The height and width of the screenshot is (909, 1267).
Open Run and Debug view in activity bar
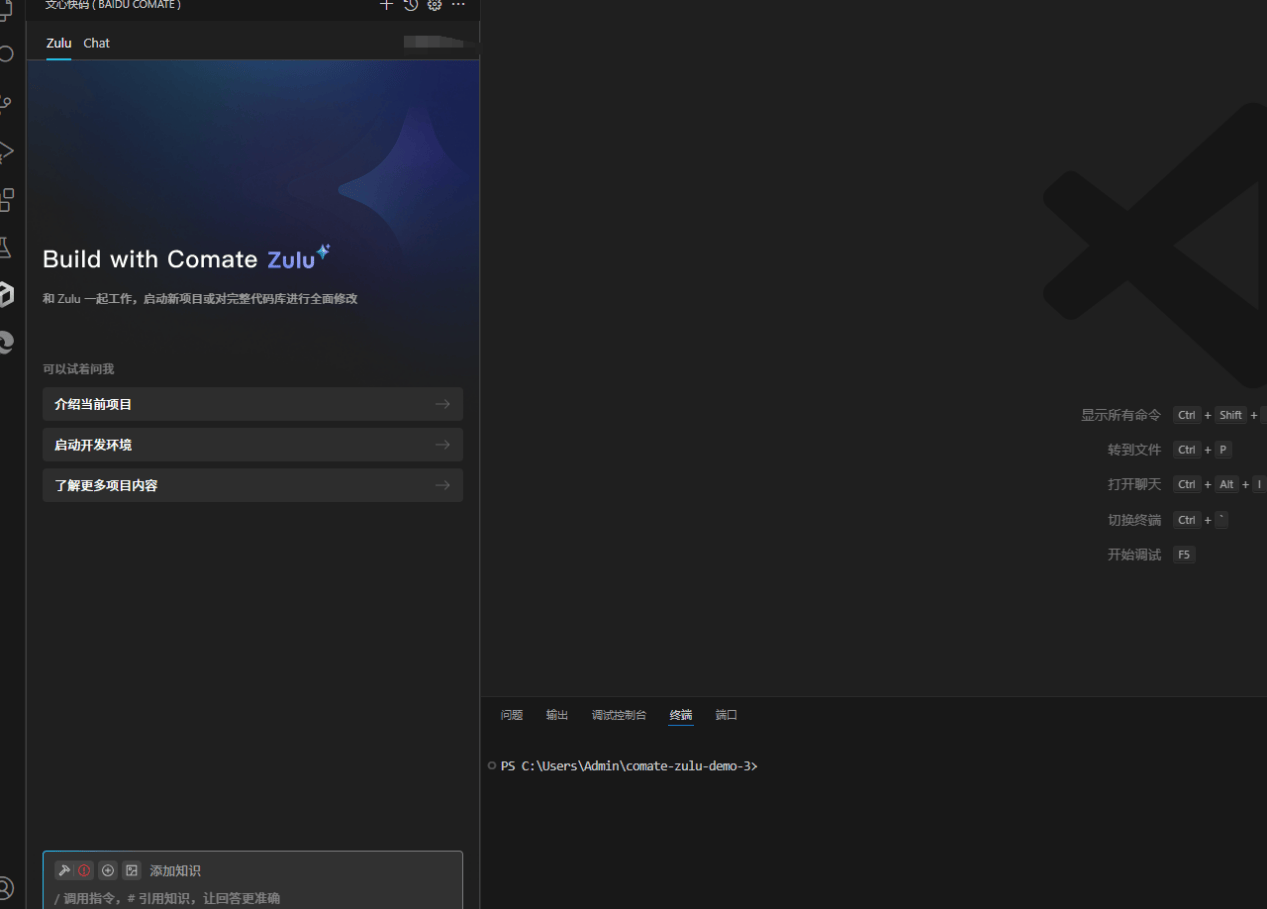[6, 151]
